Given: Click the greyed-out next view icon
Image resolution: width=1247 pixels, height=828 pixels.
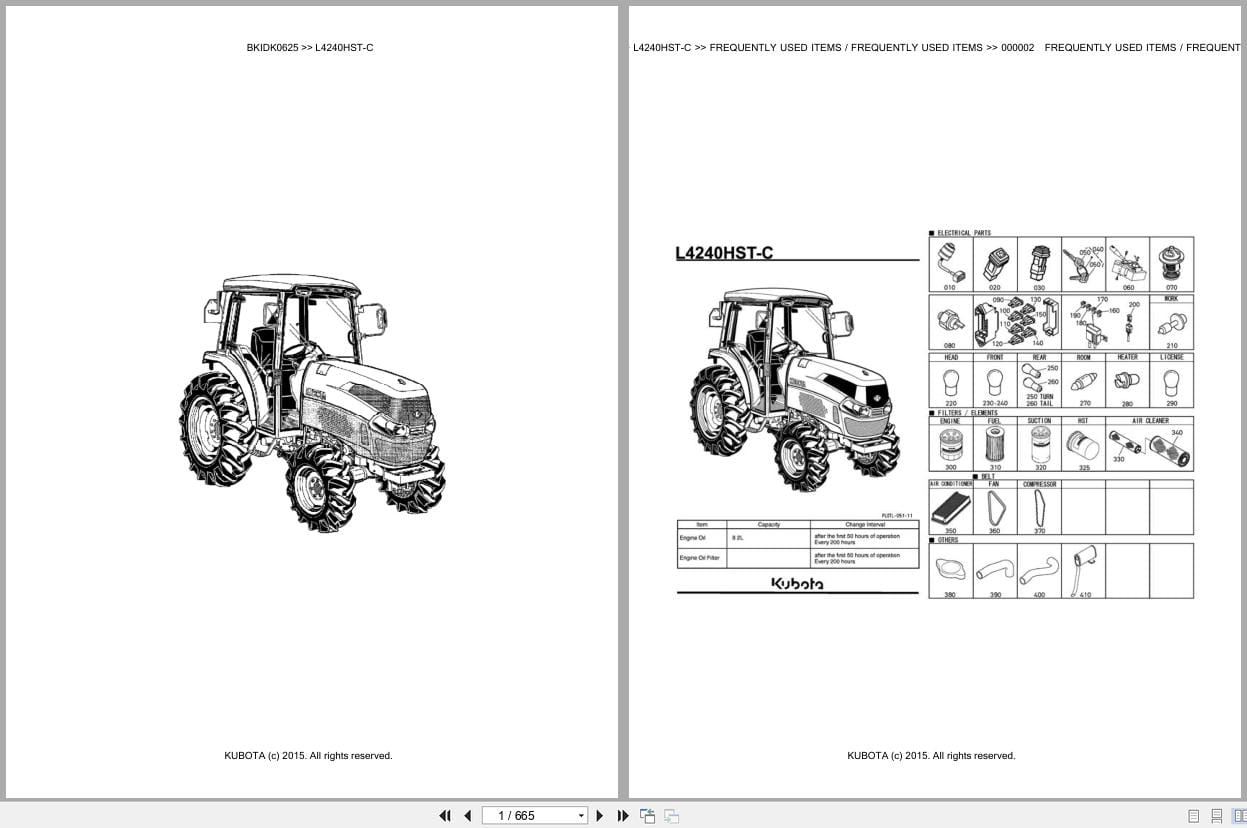Looking at the screenshot, I should click(671, 816).
